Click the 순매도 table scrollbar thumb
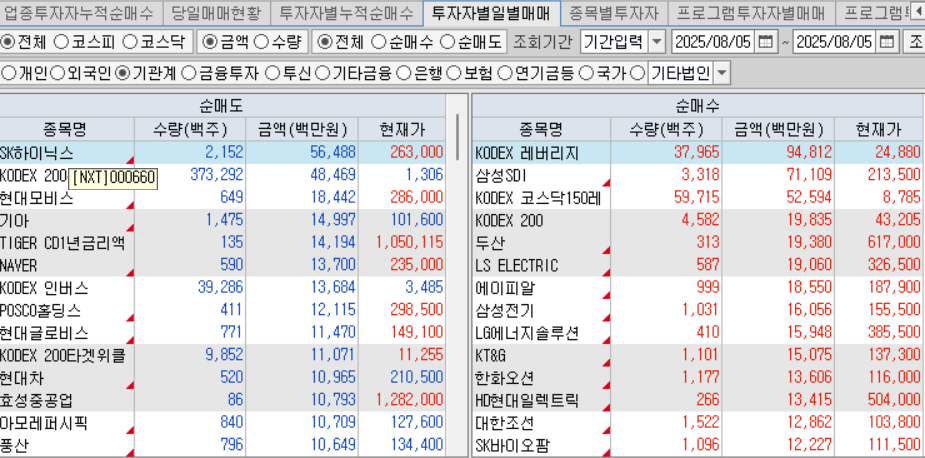 click(x=458, y=137)
